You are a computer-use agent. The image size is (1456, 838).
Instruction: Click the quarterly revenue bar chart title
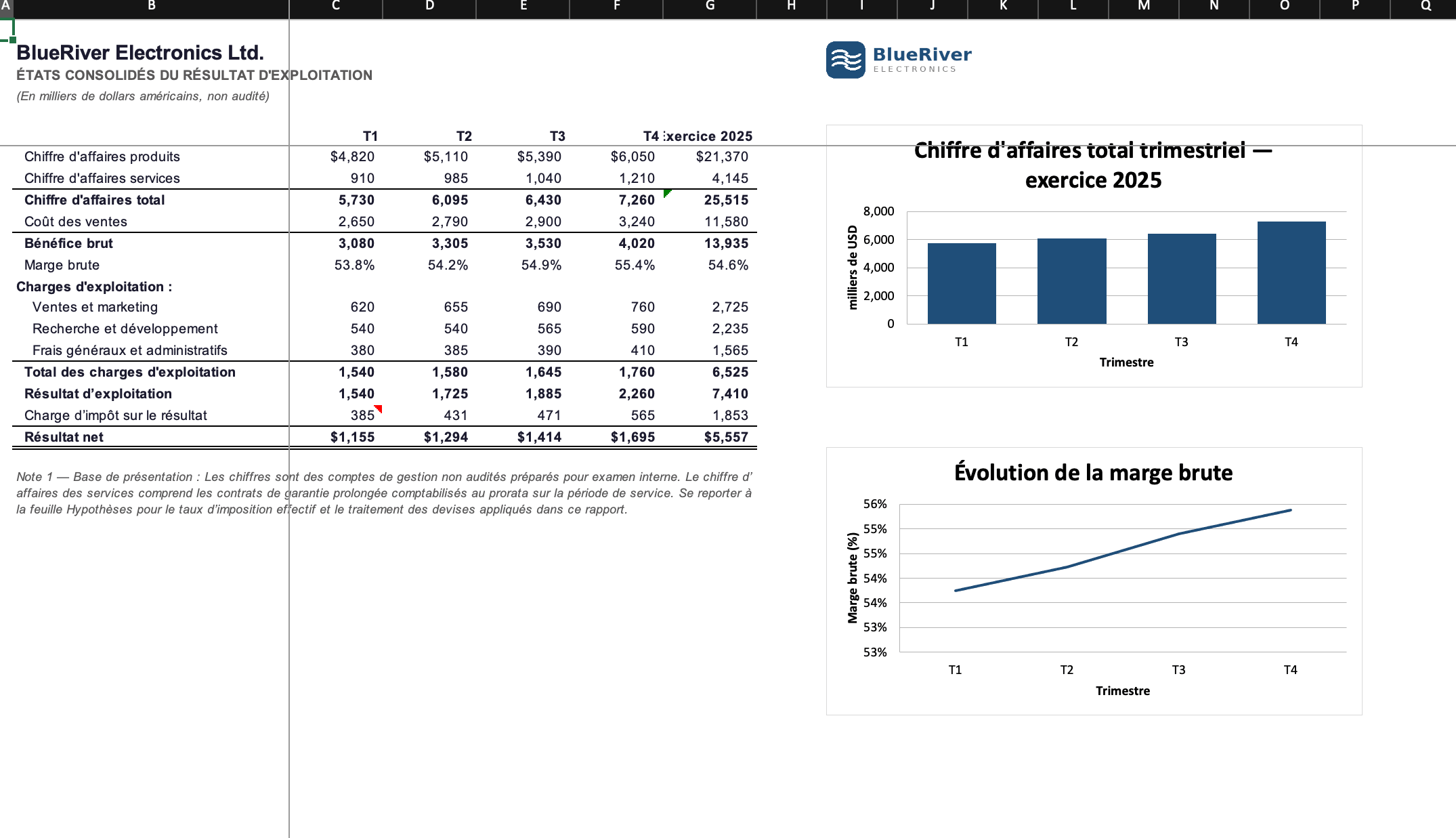point(1093,165)
